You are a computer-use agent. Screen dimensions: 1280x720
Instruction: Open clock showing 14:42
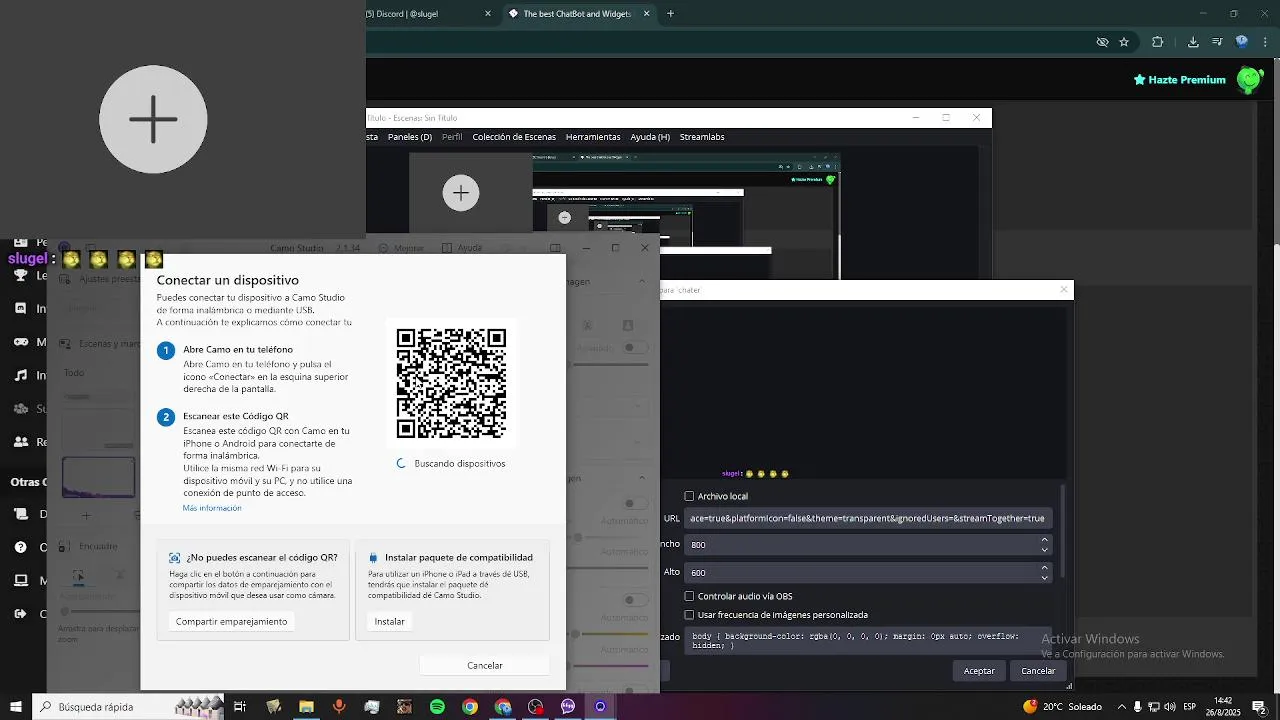coord(1223,707)
